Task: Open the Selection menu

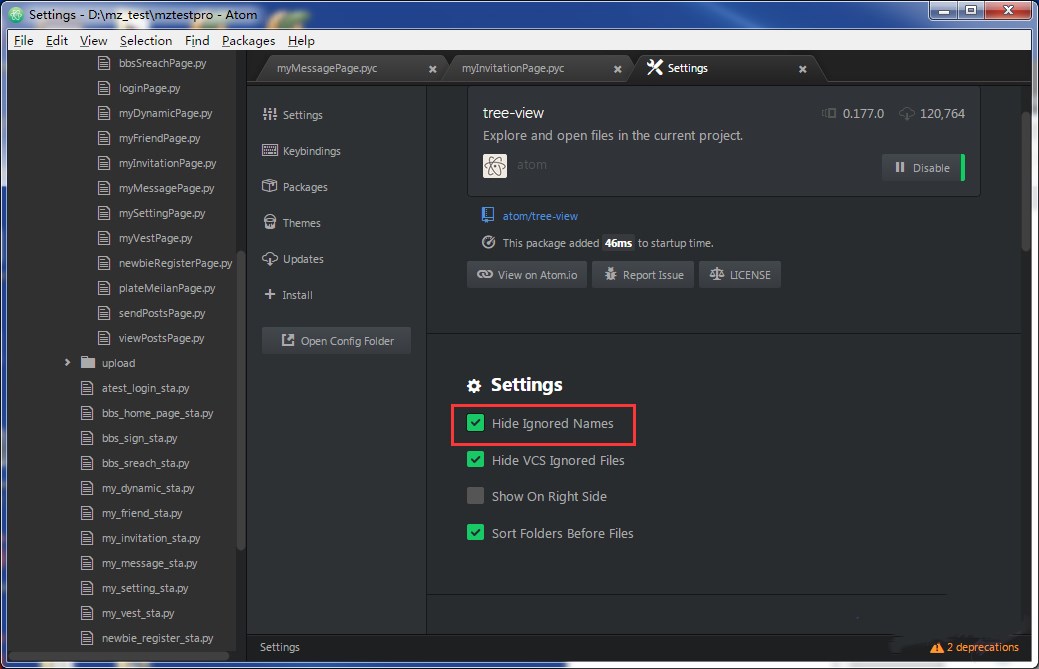Action: [146, 40]
